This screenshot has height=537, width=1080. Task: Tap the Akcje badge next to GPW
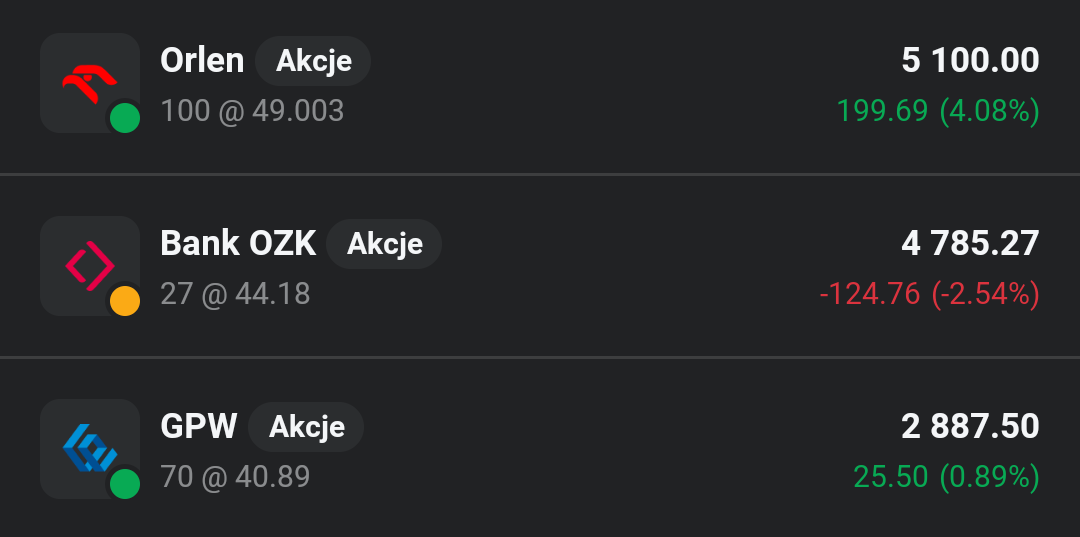click(x=307, y=427)
